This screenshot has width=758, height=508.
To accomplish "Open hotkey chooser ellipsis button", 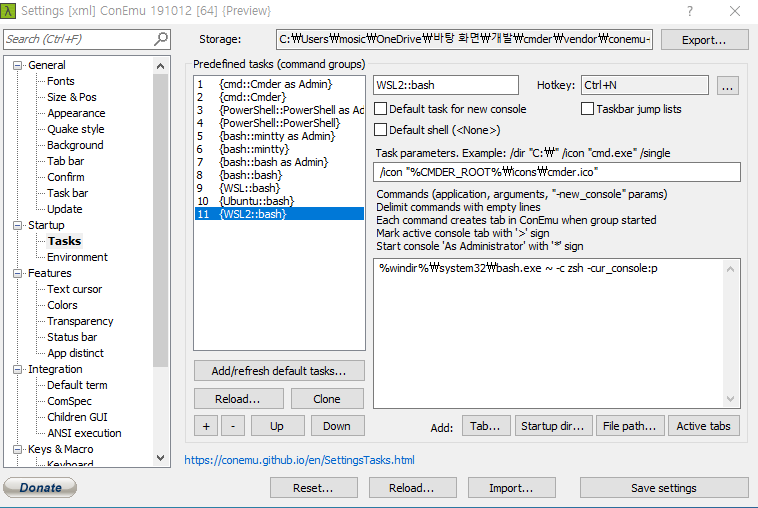I will click(728, 86).
